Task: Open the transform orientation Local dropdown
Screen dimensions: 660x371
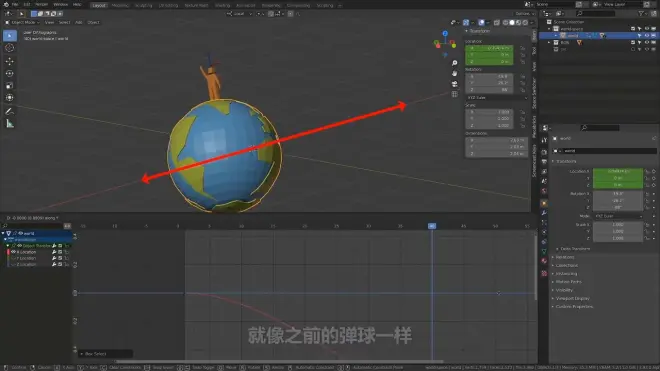Action: pos(240,14)
